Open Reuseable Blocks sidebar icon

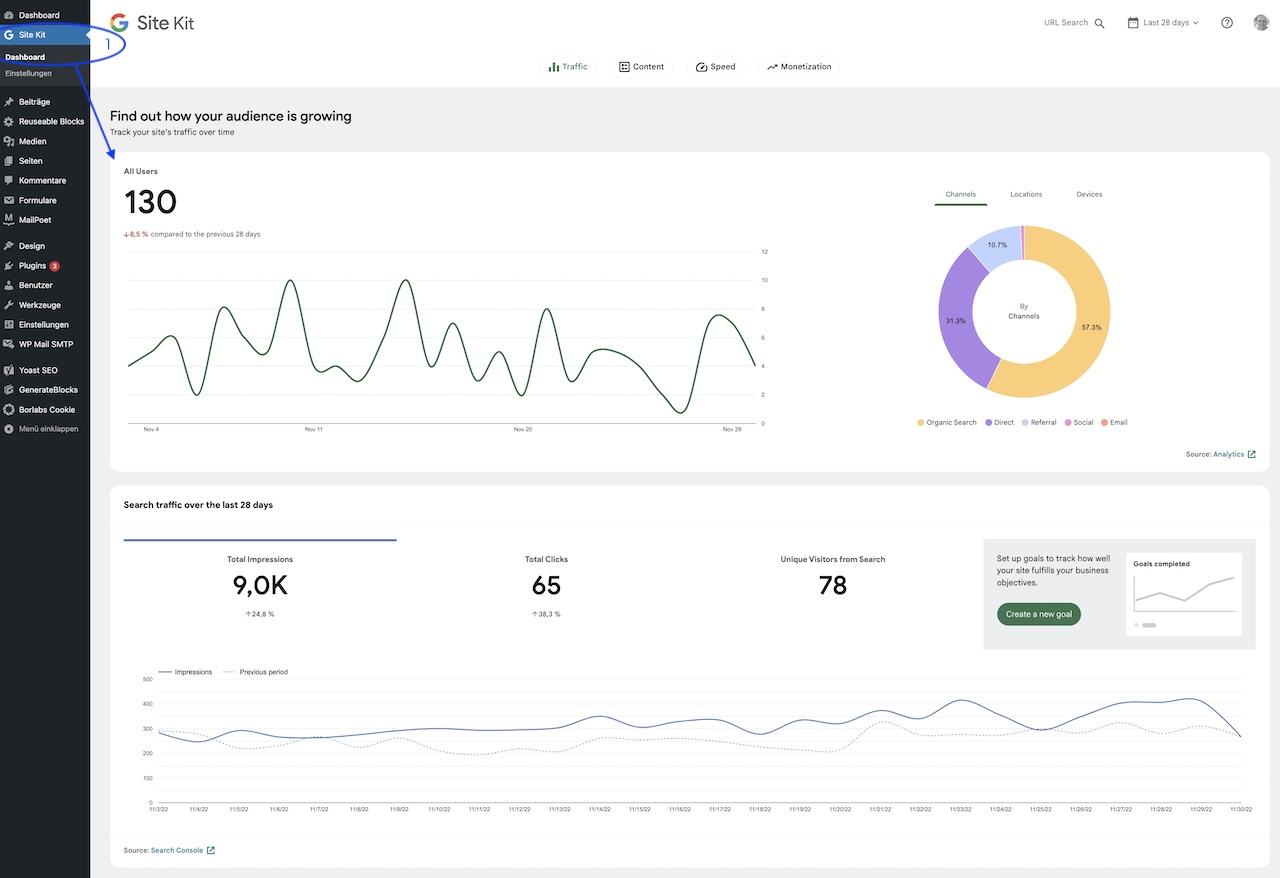pos(9,122)
